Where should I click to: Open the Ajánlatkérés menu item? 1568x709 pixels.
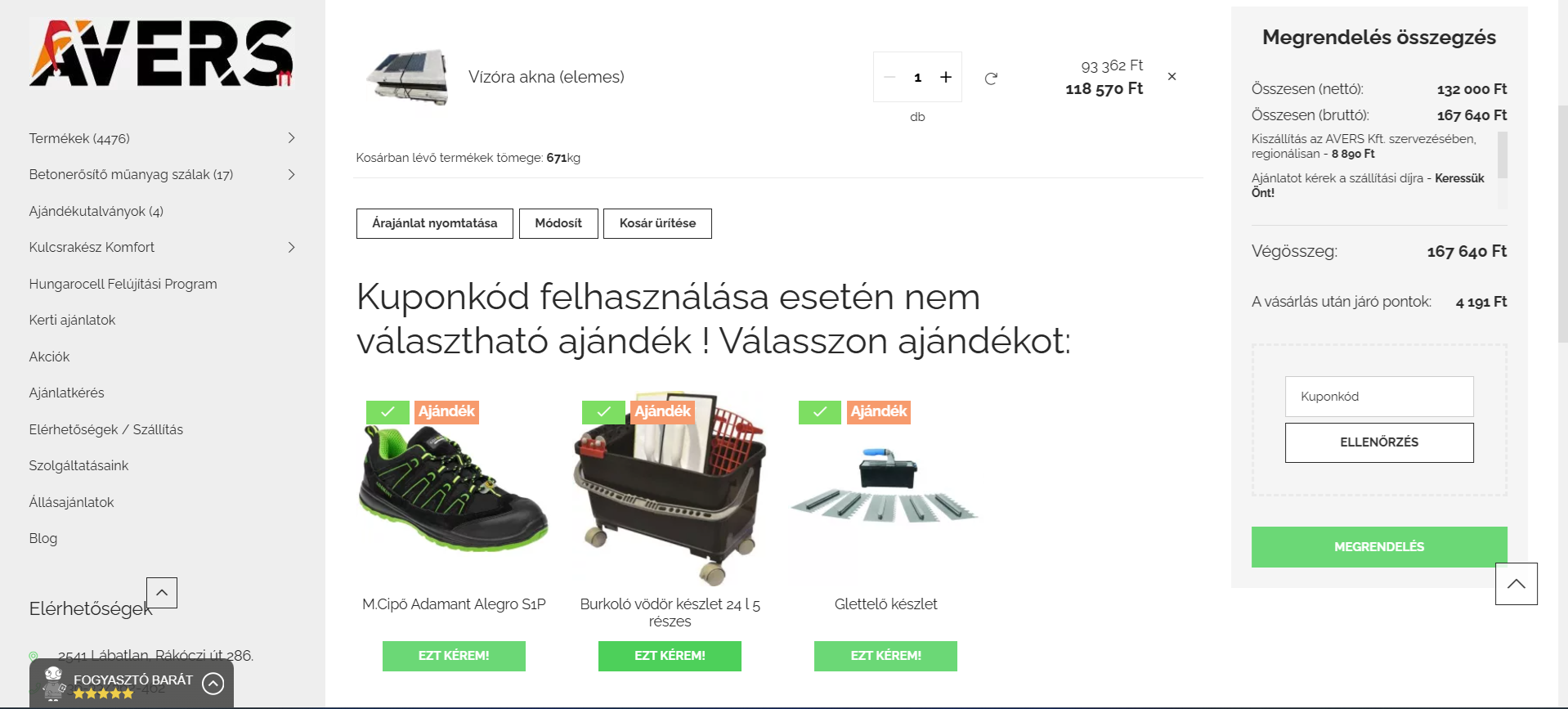[x=66, y=393]
